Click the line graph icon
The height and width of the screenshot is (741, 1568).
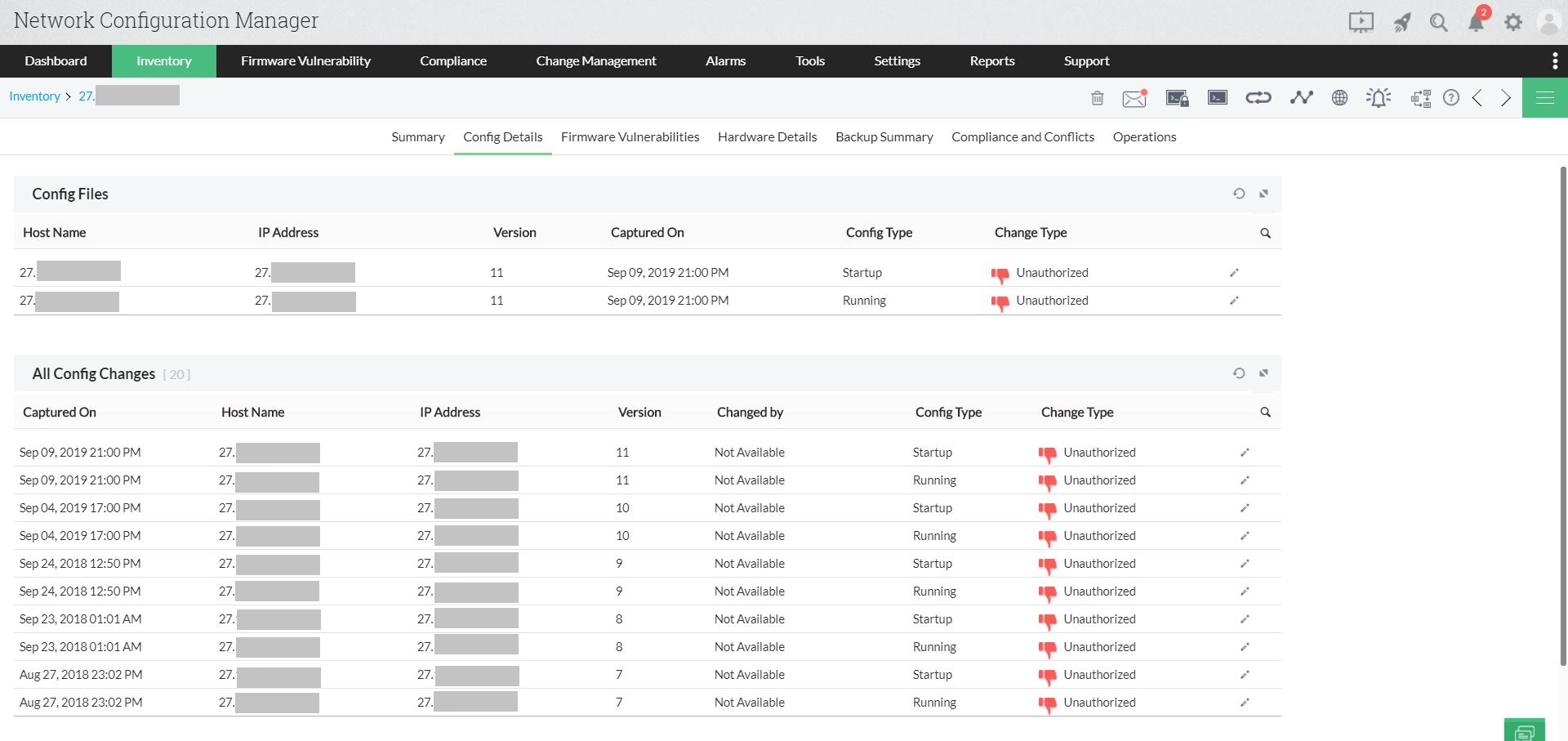coord(1301,98)
